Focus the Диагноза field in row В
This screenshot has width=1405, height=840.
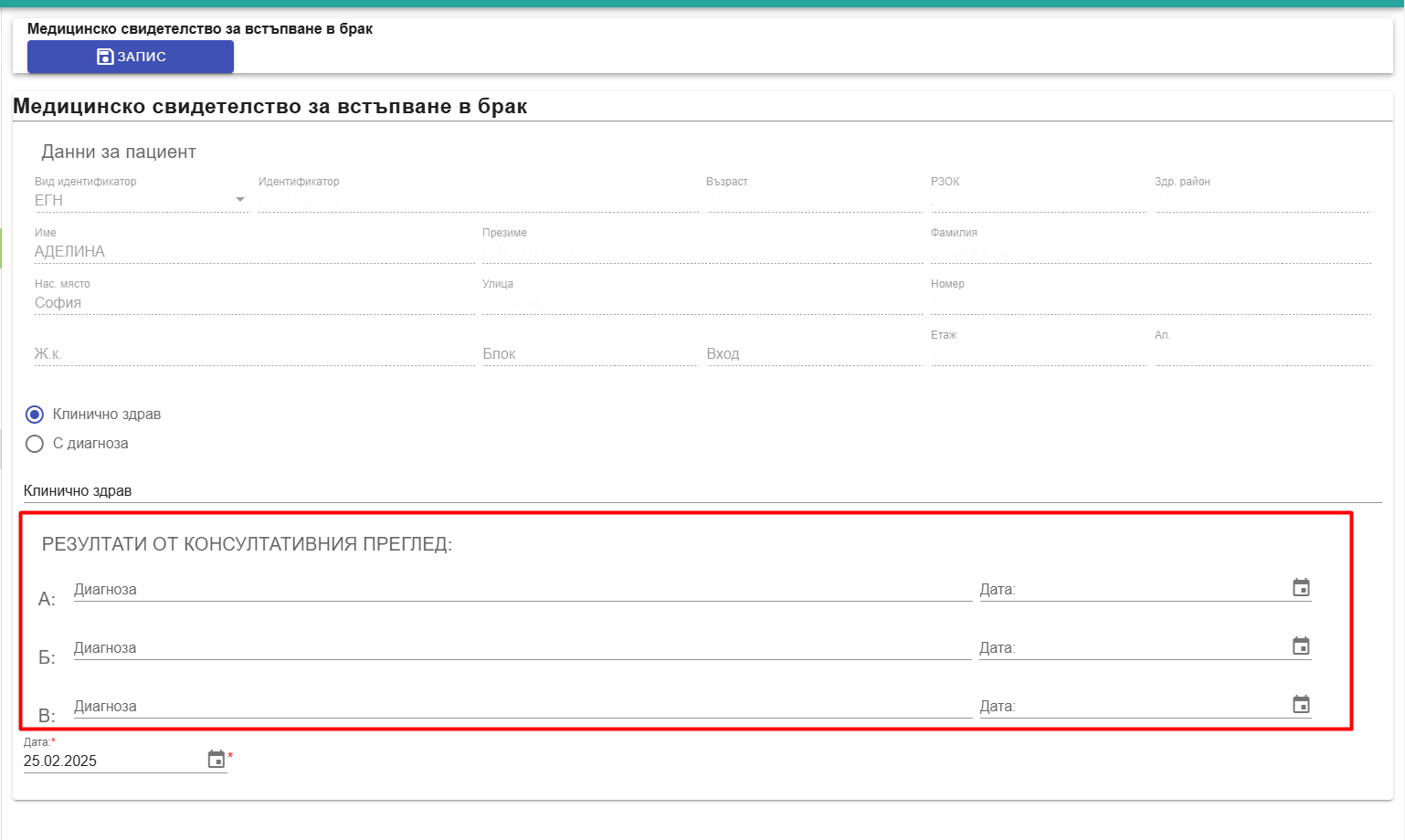tap(523, 707)
